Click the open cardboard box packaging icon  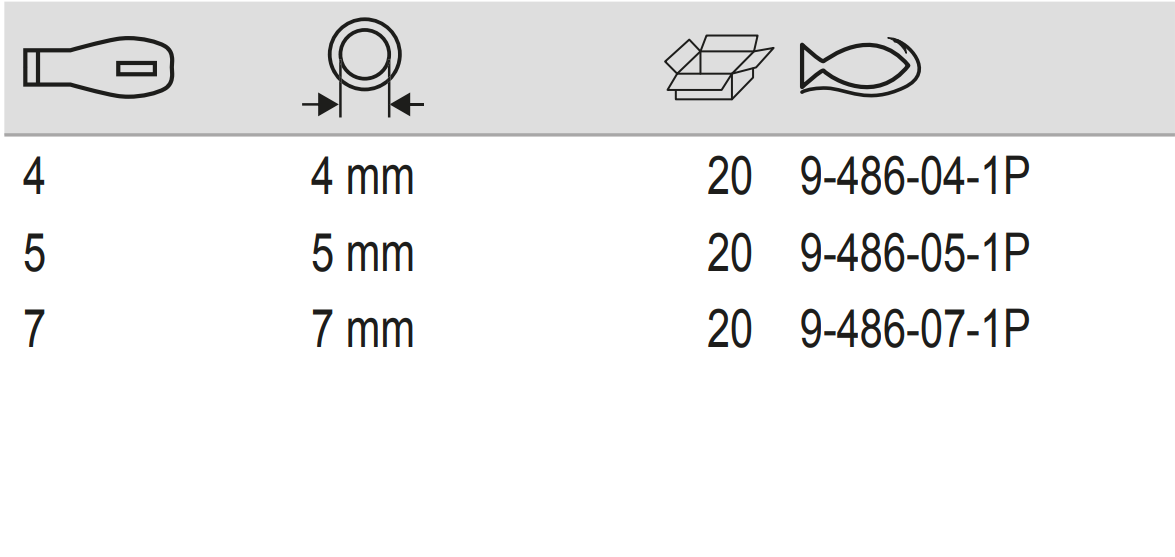click(x=719, y=68)
